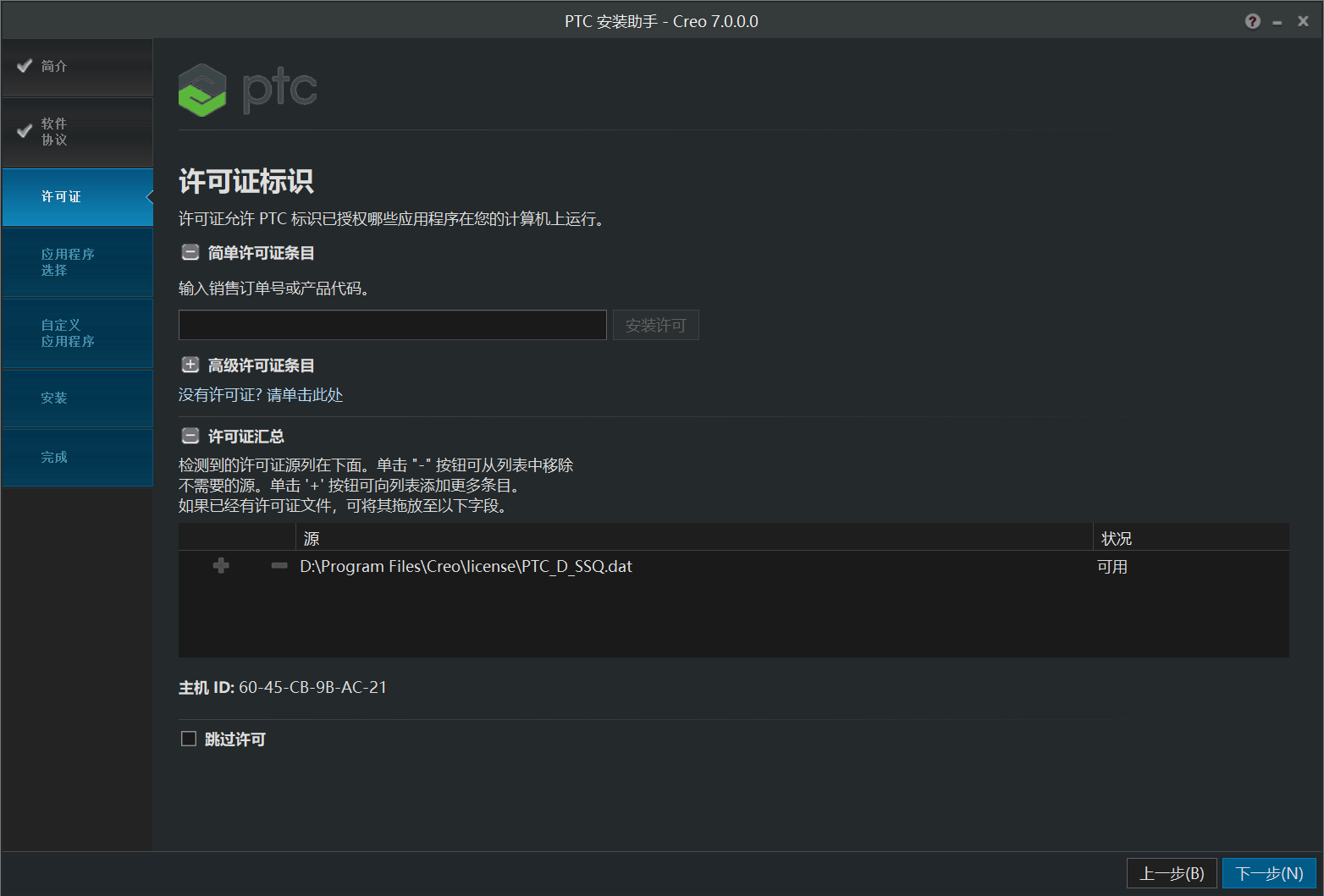Open the 没有许可证? 请单击此处 link
This screenshot has width=1324, height=896.
(x=261, y=395)
